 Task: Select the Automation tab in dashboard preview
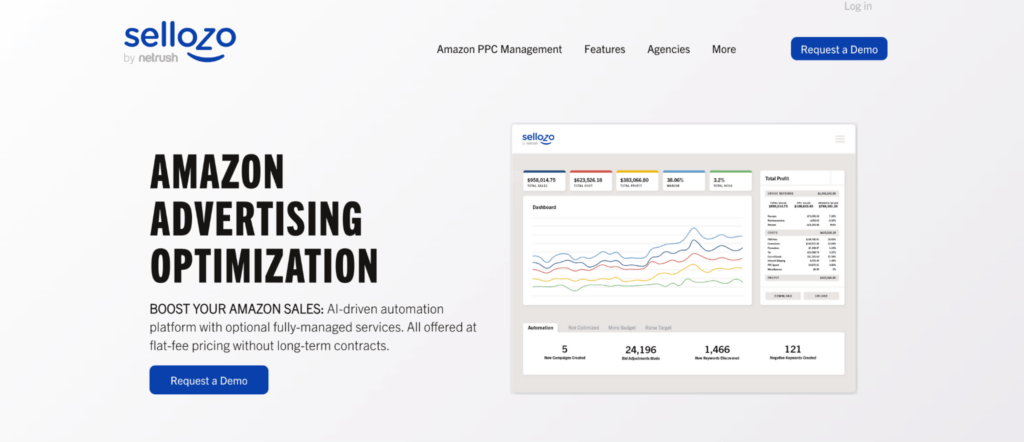[x=541, y=328]
